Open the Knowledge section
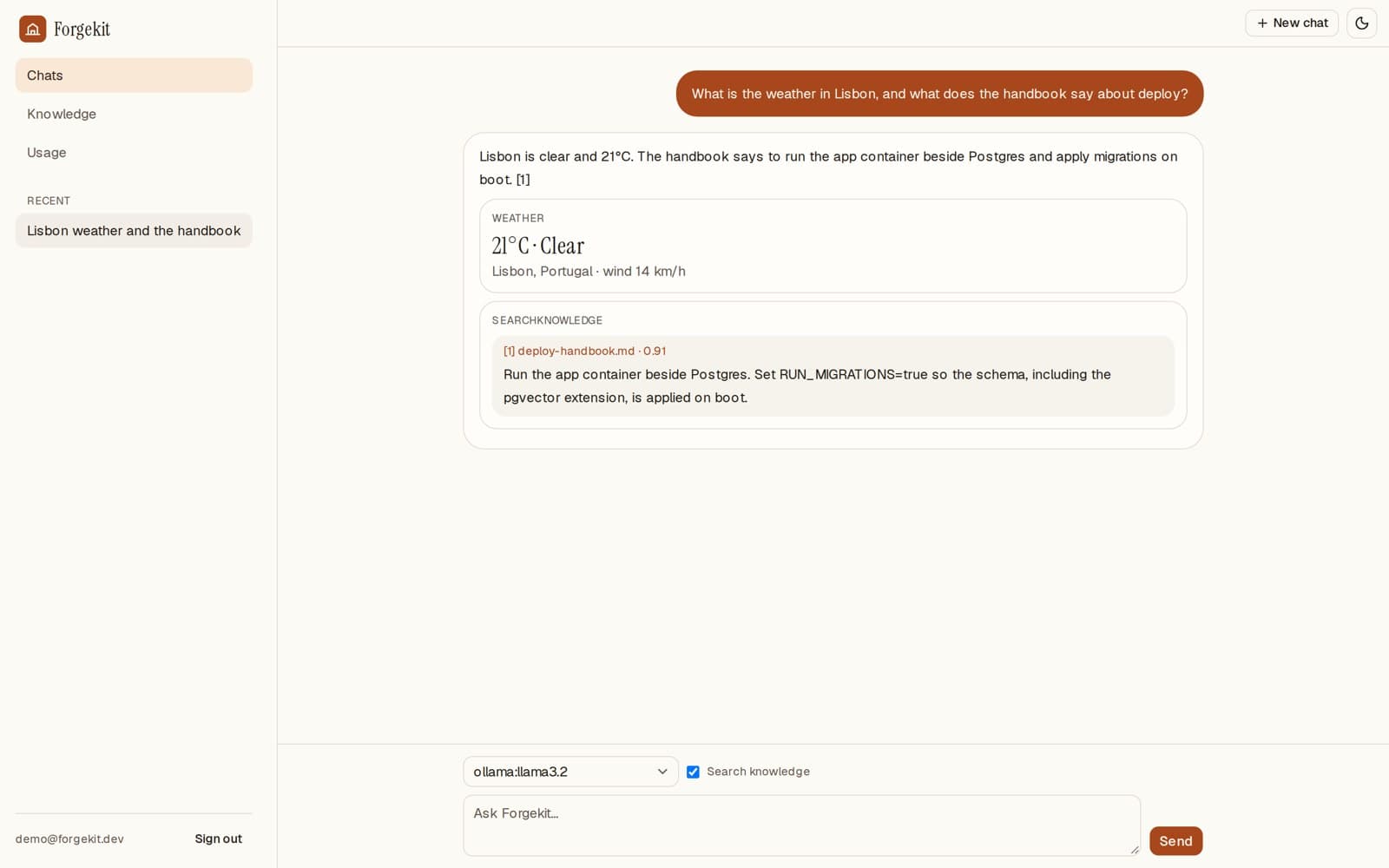The height and width of the screenshot is (868, 1389). [134, 114]
